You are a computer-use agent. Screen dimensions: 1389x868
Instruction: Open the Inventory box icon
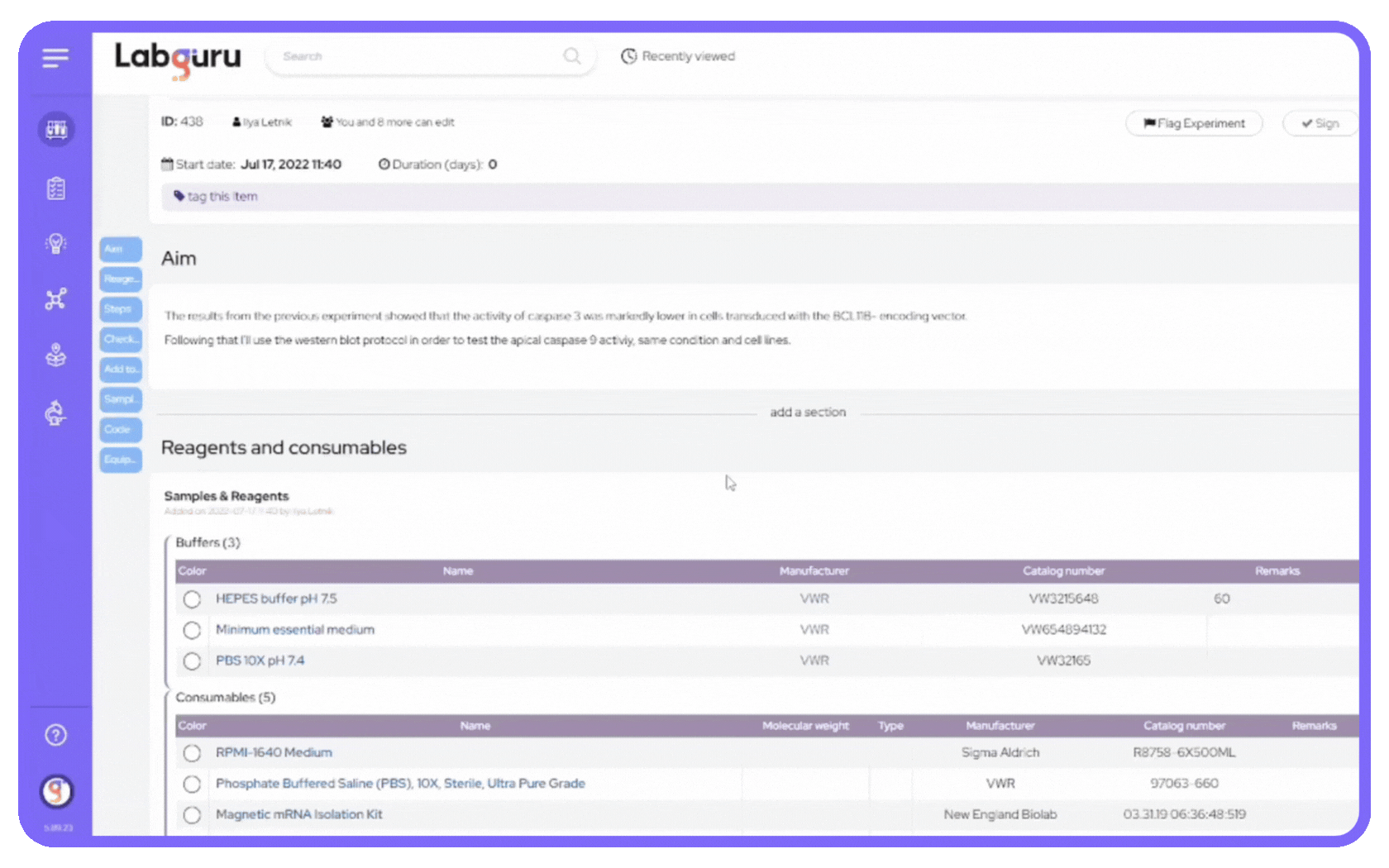point(55,354)
